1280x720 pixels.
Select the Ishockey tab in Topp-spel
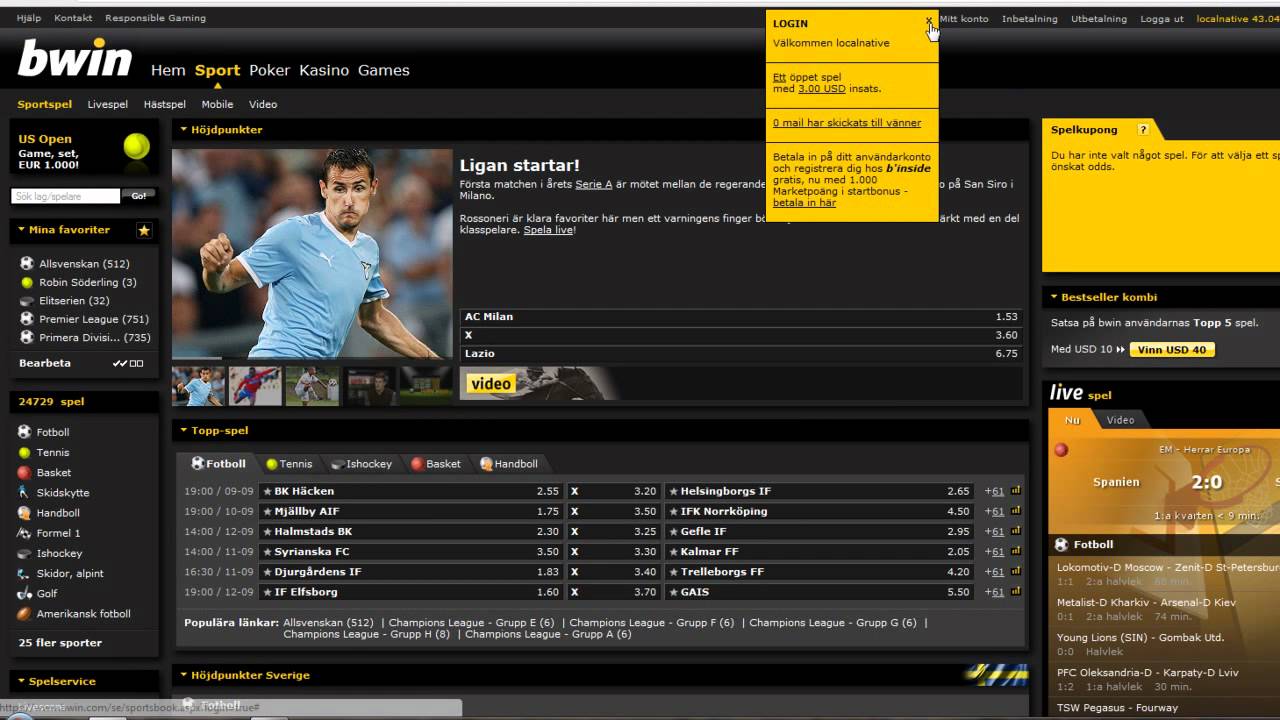(361, 464)
